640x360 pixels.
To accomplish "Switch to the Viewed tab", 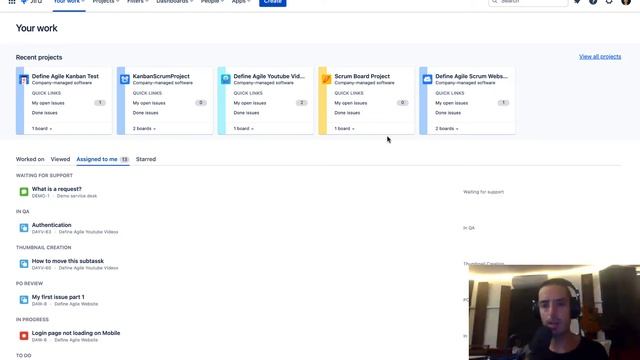I will pyautogui.click(x=60, y=159).
